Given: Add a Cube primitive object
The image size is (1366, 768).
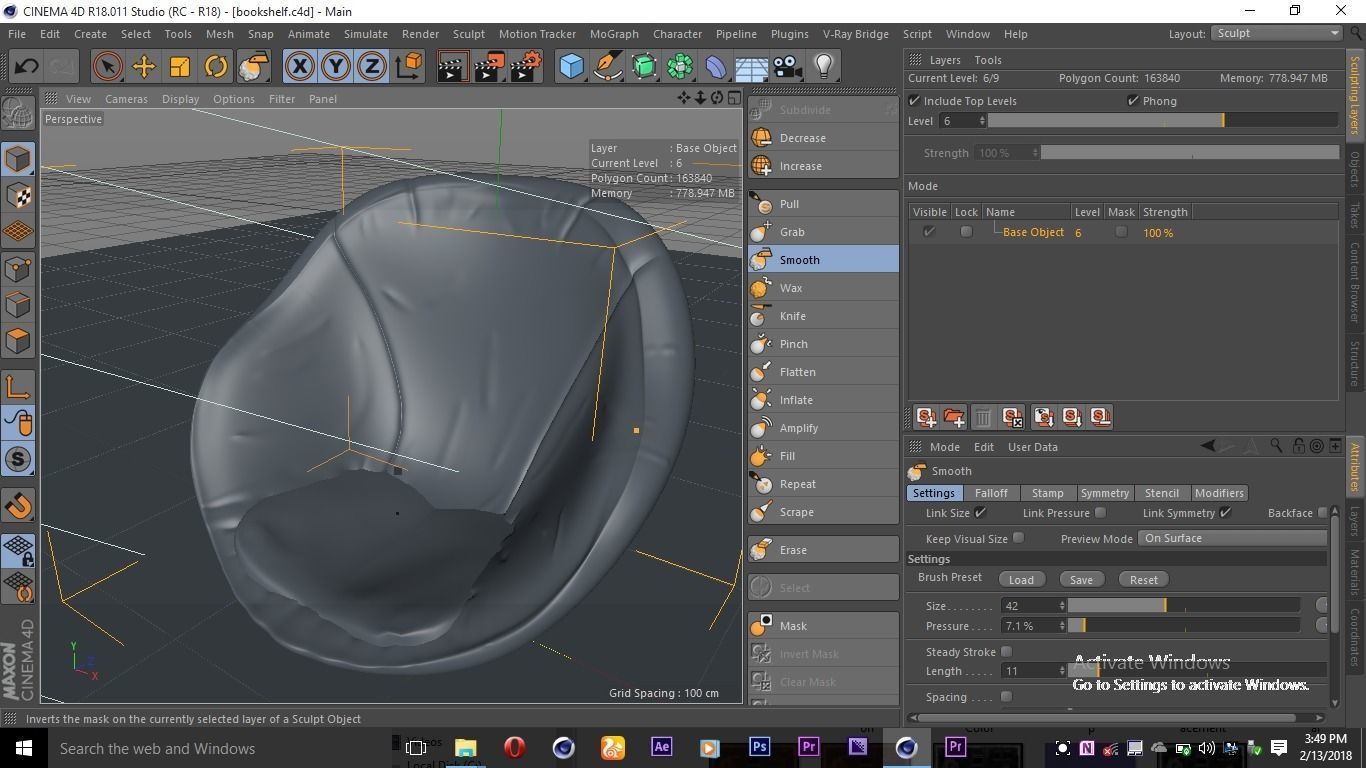Looking at the screenshot, I should [571, 67].
